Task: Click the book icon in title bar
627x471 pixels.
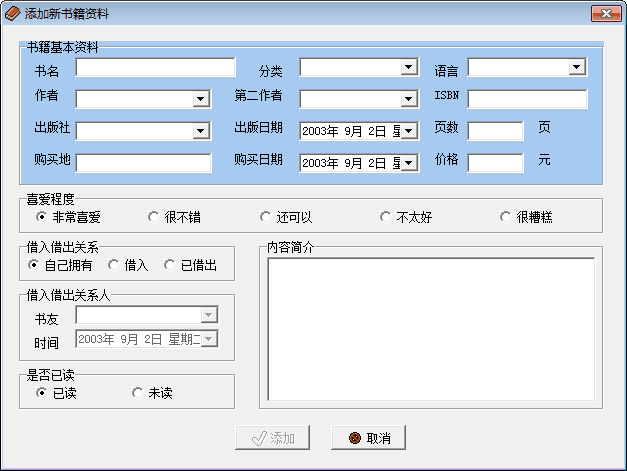Action: click(x=13, y=14)
